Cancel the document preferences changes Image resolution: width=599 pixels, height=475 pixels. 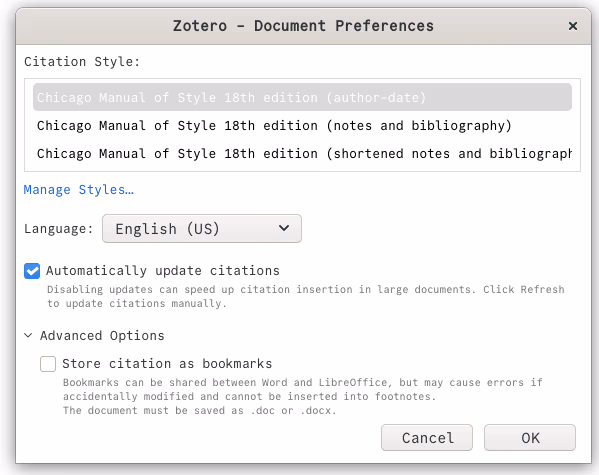click(427, 438)
